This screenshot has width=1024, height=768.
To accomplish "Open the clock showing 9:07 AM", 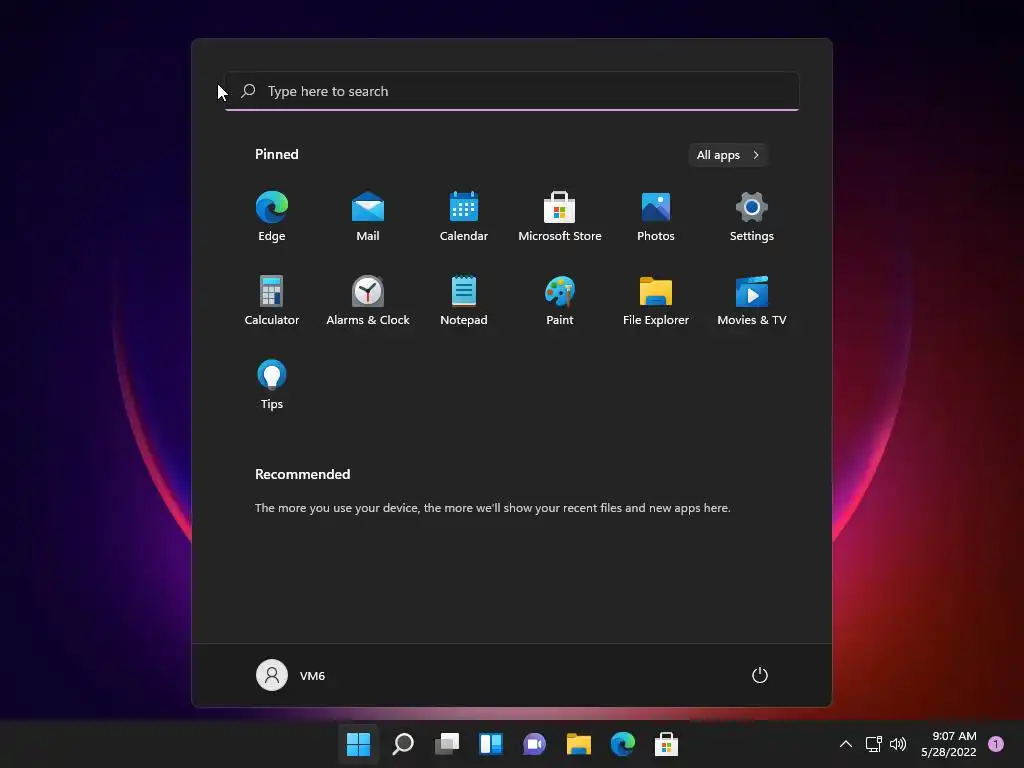I will pyautogui.click(x=948, y=744).
